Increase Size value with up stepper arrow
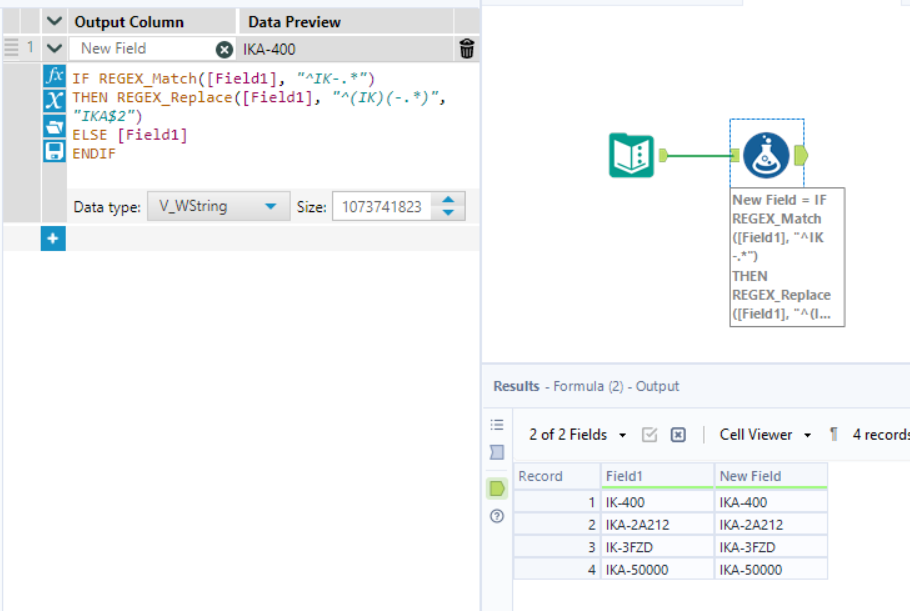The width and height of the screenshot is (910, 611). pyautogui.click(x=447, y=200)
